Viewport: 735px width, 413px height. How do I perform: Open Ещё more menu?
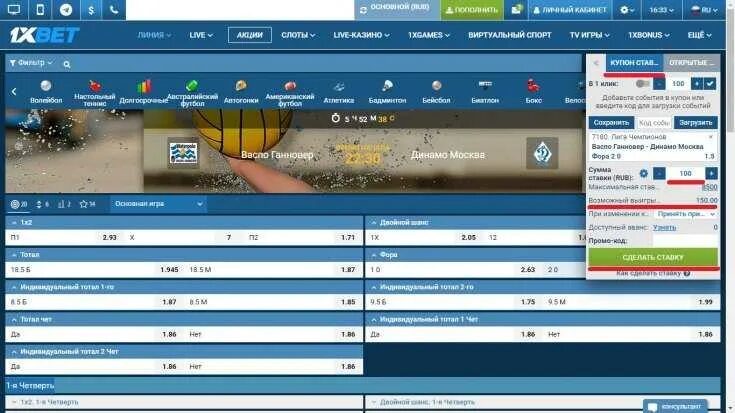click(699, 35)
